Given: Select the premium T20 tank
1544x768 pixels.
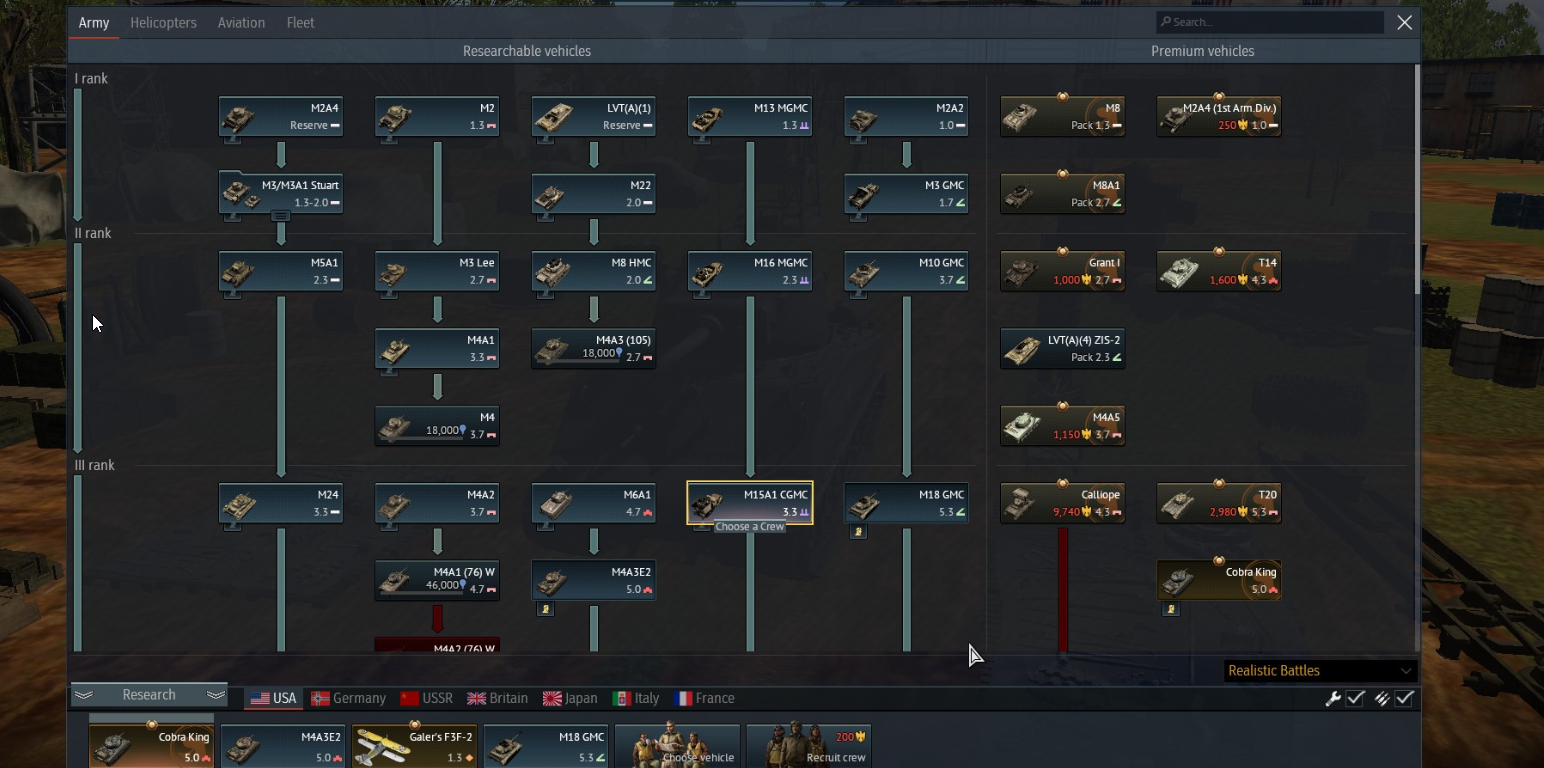Looking at the screenshot, I should 1218,504.
